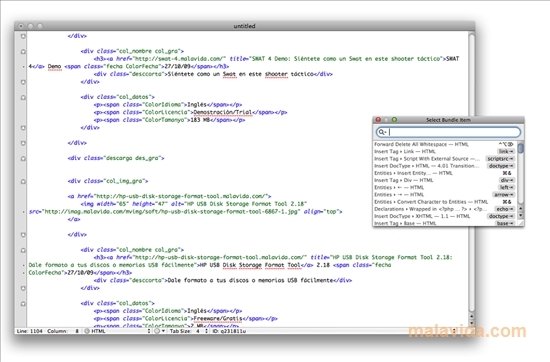Select Insert DocType ▸ HTML 4.01 Transitional item

click(444, 166)
